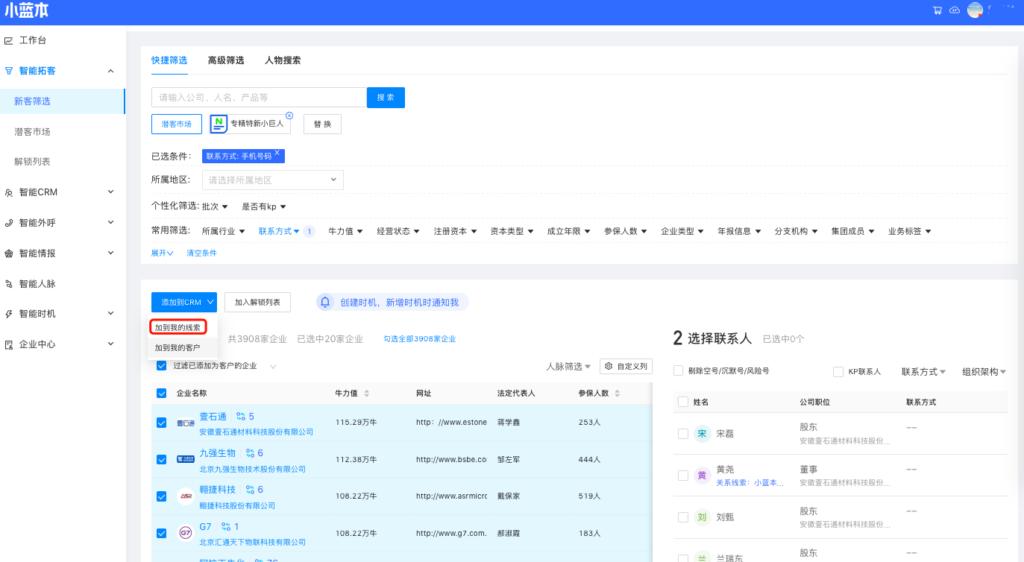Click the 壹石通 company logo
The width and height of the screenshot is (1024, 562).
pyautogui.click(x=185, y=422)
